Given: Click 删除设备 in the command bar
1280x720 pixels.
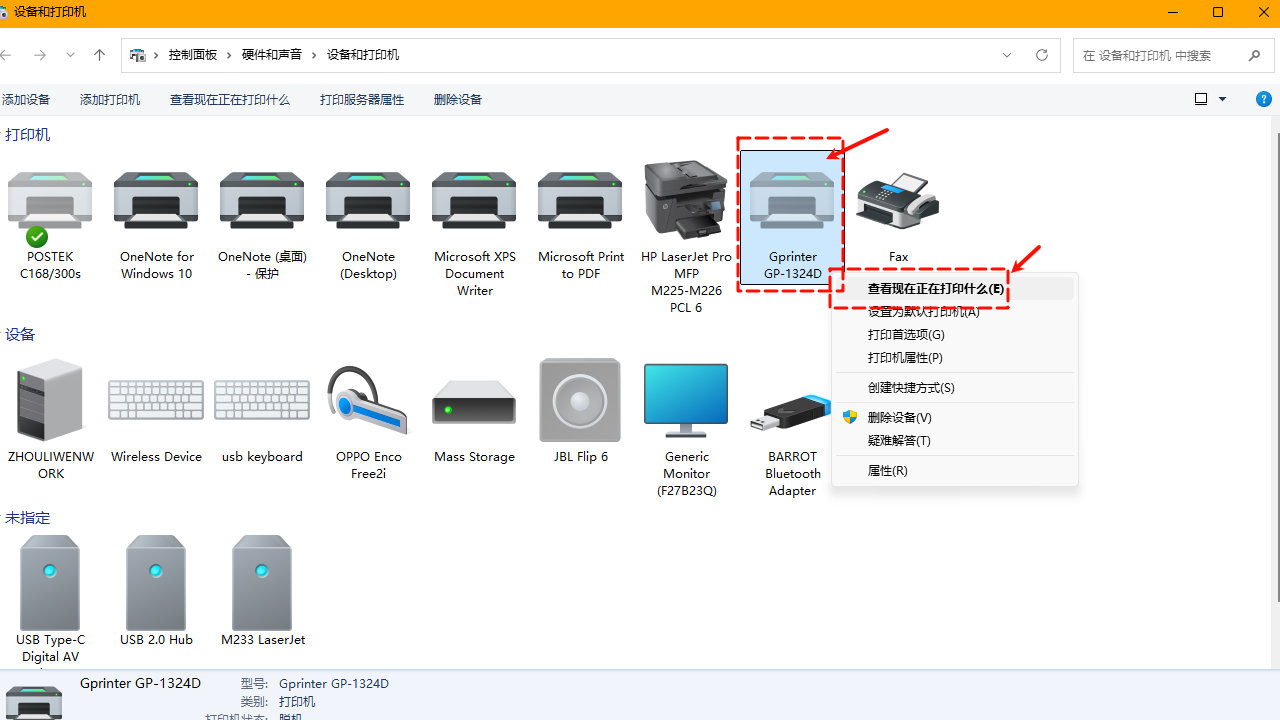Looking at the screenshot, I should pos(458,99).
